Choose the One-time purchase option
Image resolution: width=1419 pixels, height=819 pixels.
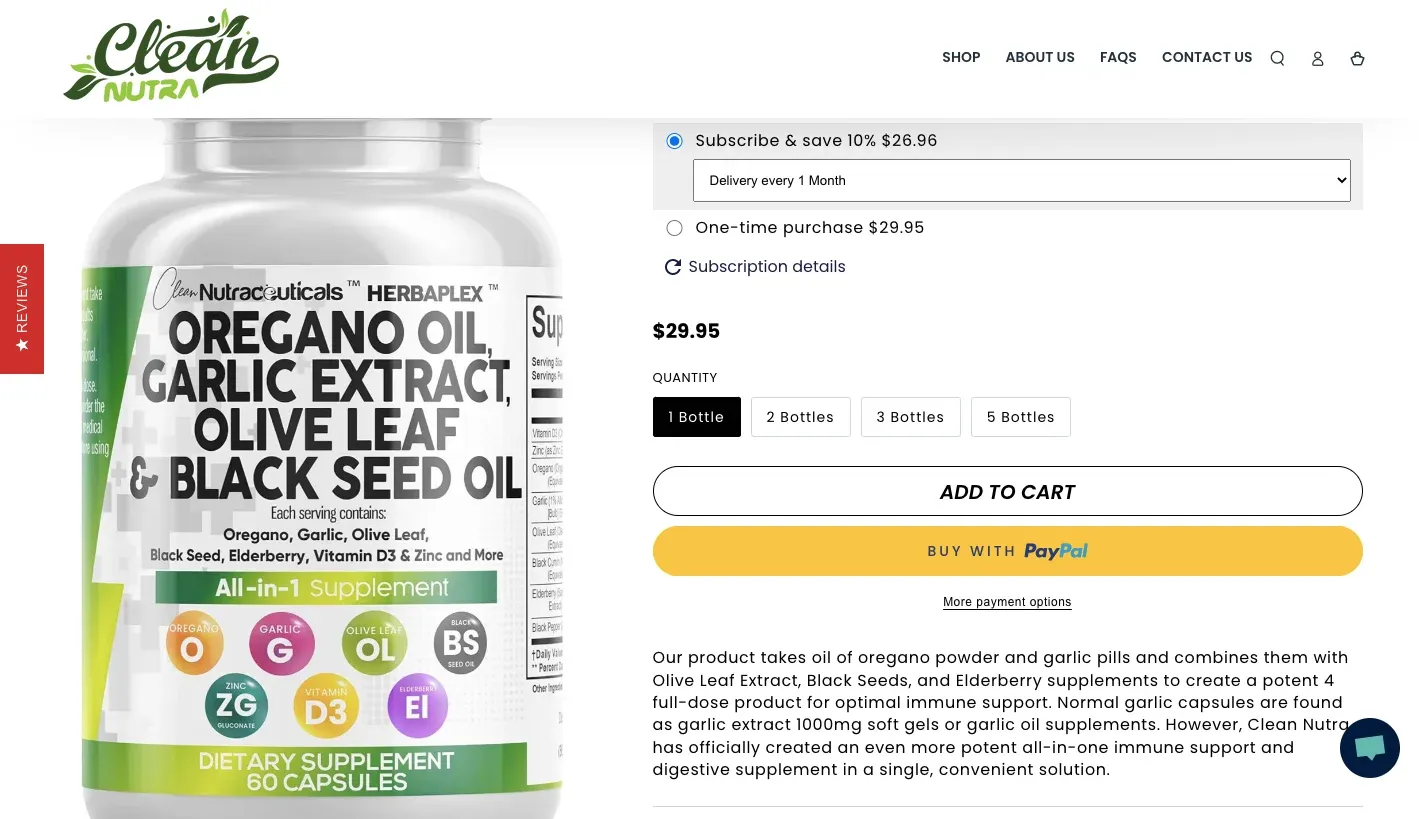pyautogui.click(x=674, y=228)
